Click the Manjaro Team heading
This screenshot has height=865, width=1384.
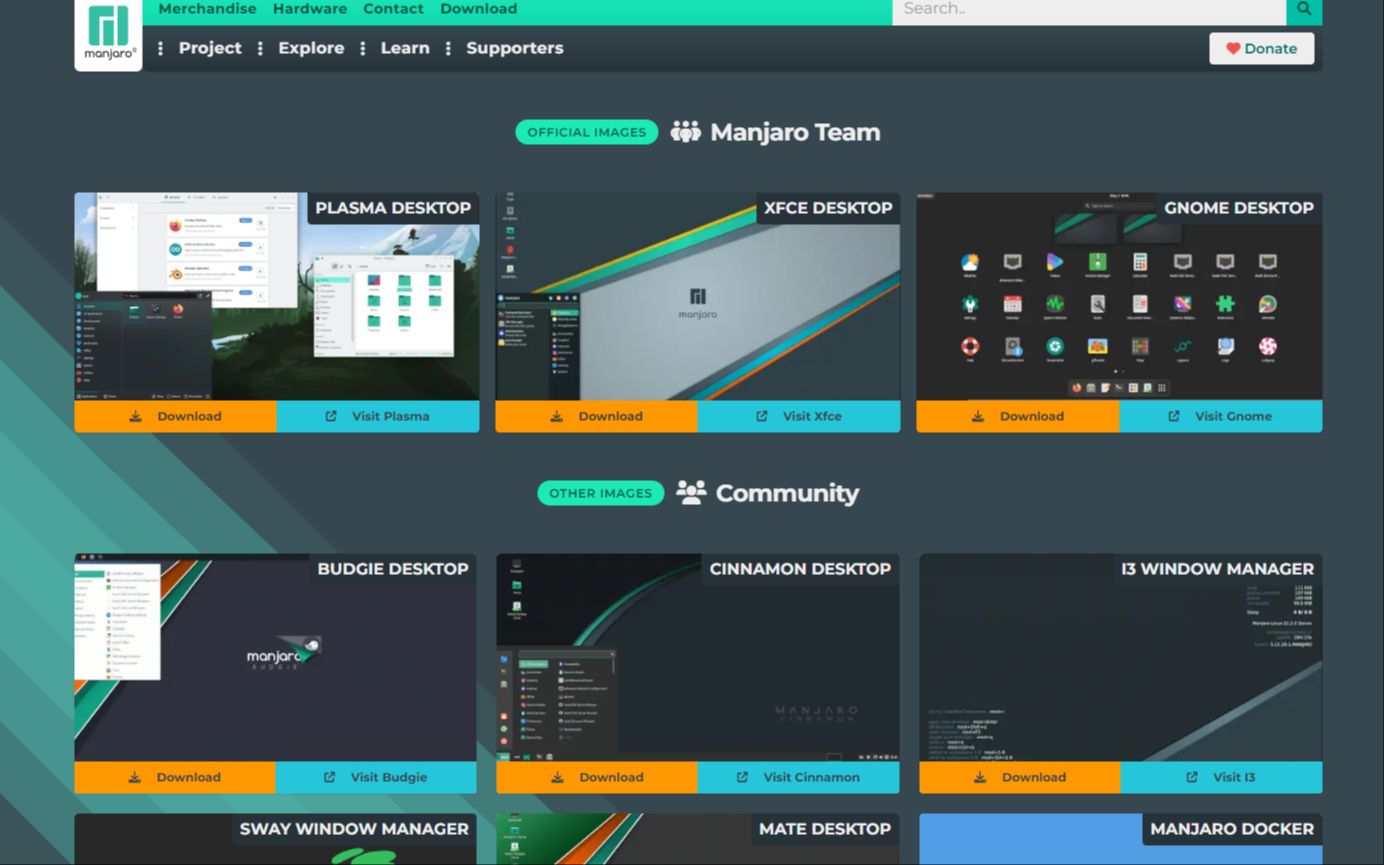click(x=795, y=132)
